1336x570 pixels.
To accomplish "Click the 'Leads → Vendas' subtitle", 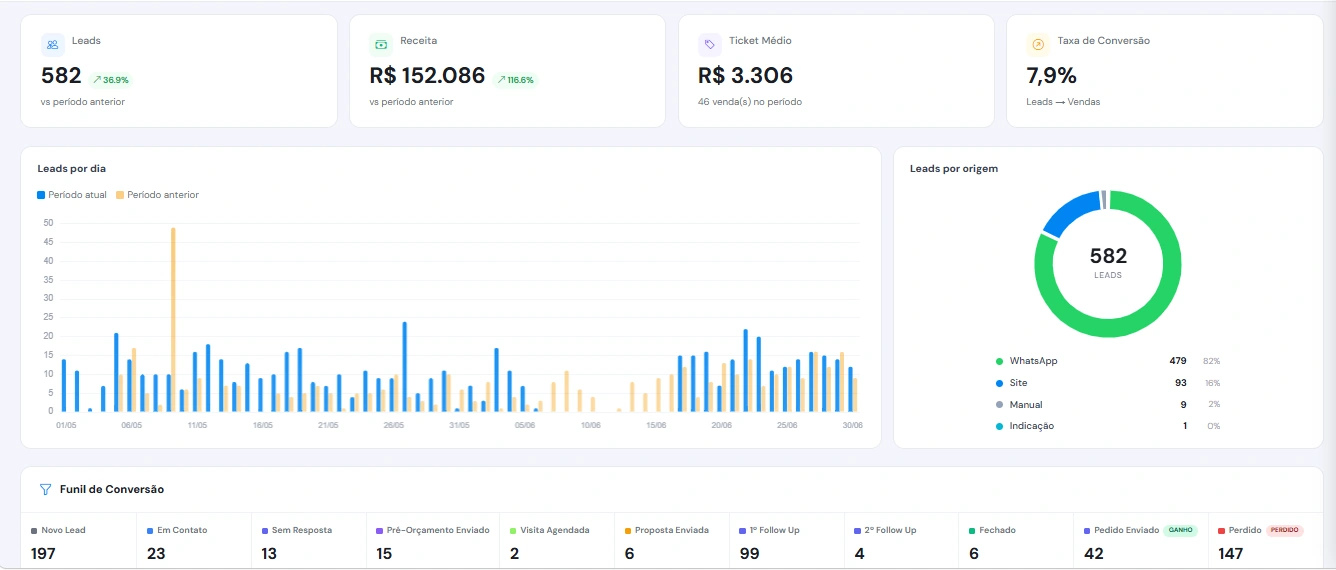I will (x=1063, y=102).
